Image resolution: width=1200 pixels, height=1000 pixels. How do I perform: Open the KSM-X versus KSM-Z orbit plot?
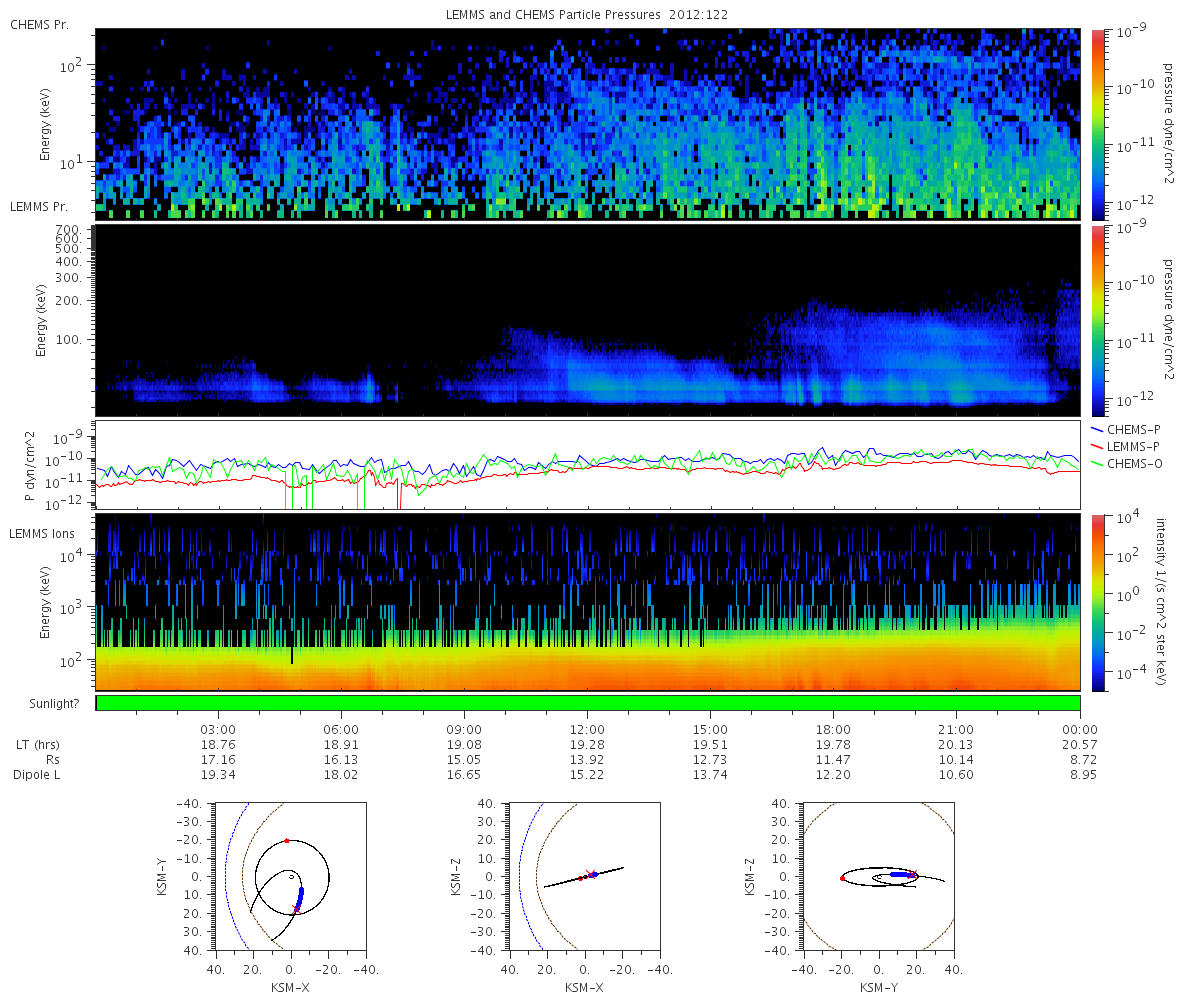pos(584,875)
